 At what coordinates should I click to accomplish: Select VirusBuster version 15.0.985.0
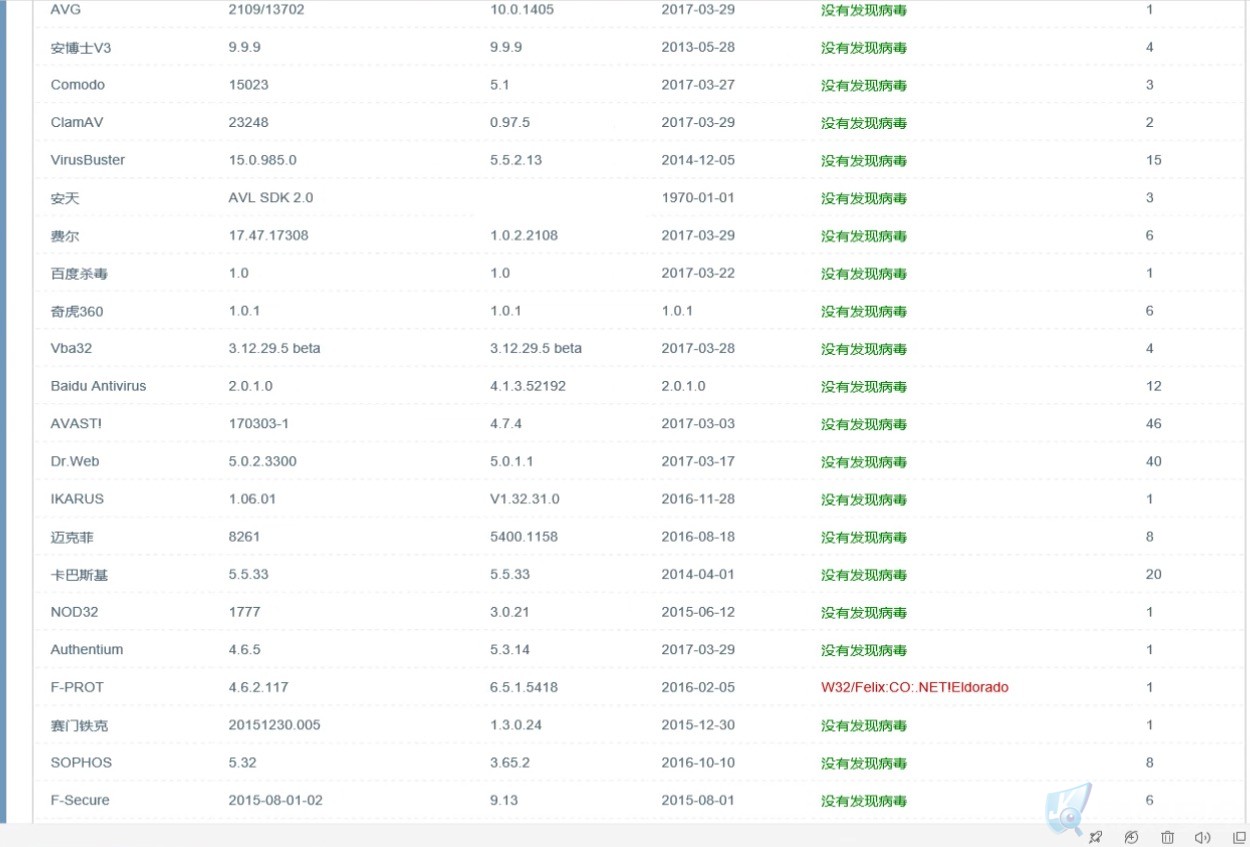pyautogui.click(x=262, y=160)
